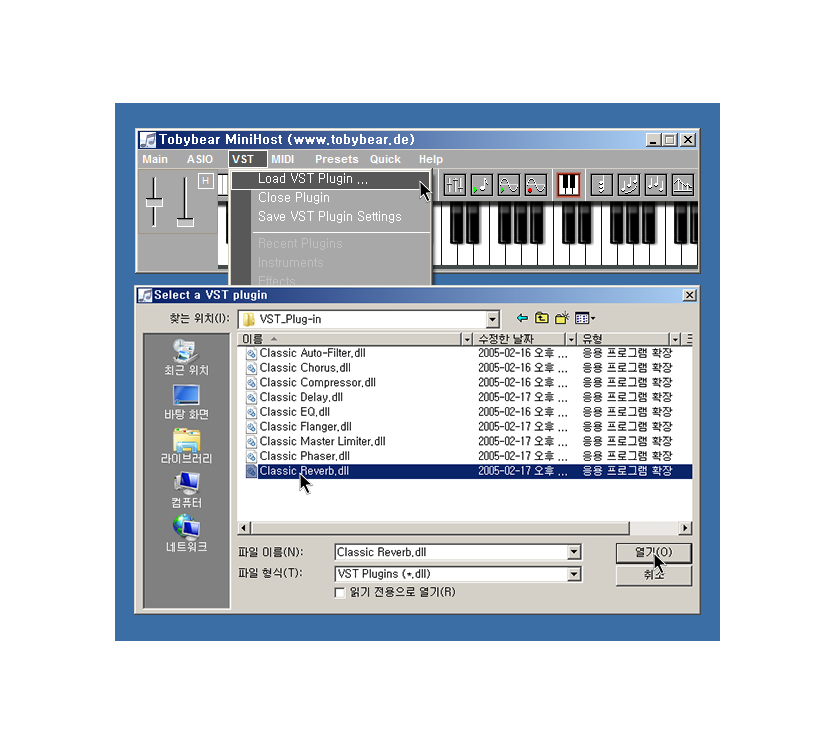Expand the VST_Plug-in location dropdown

click(493, 320)
